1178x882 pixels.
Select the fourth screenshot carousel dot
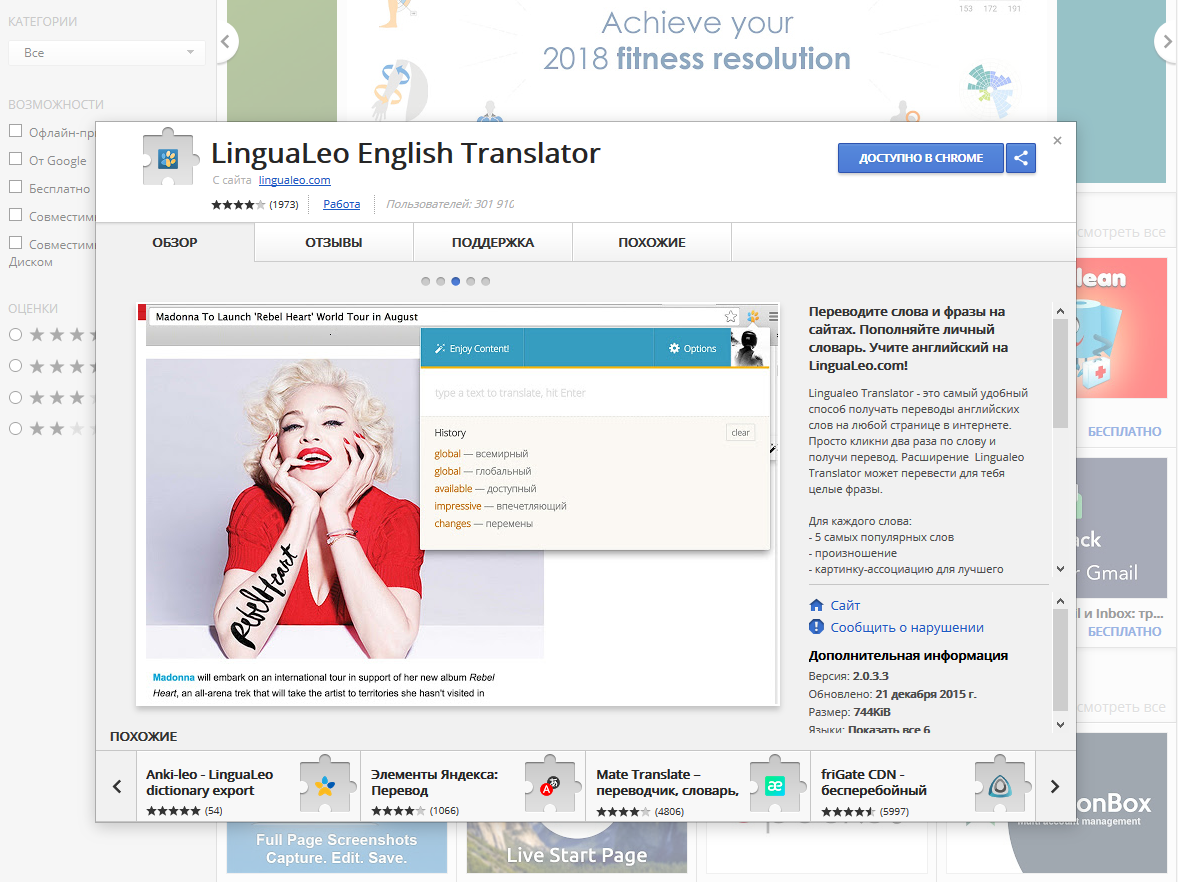pyautogui.click(x=470, y=281)
